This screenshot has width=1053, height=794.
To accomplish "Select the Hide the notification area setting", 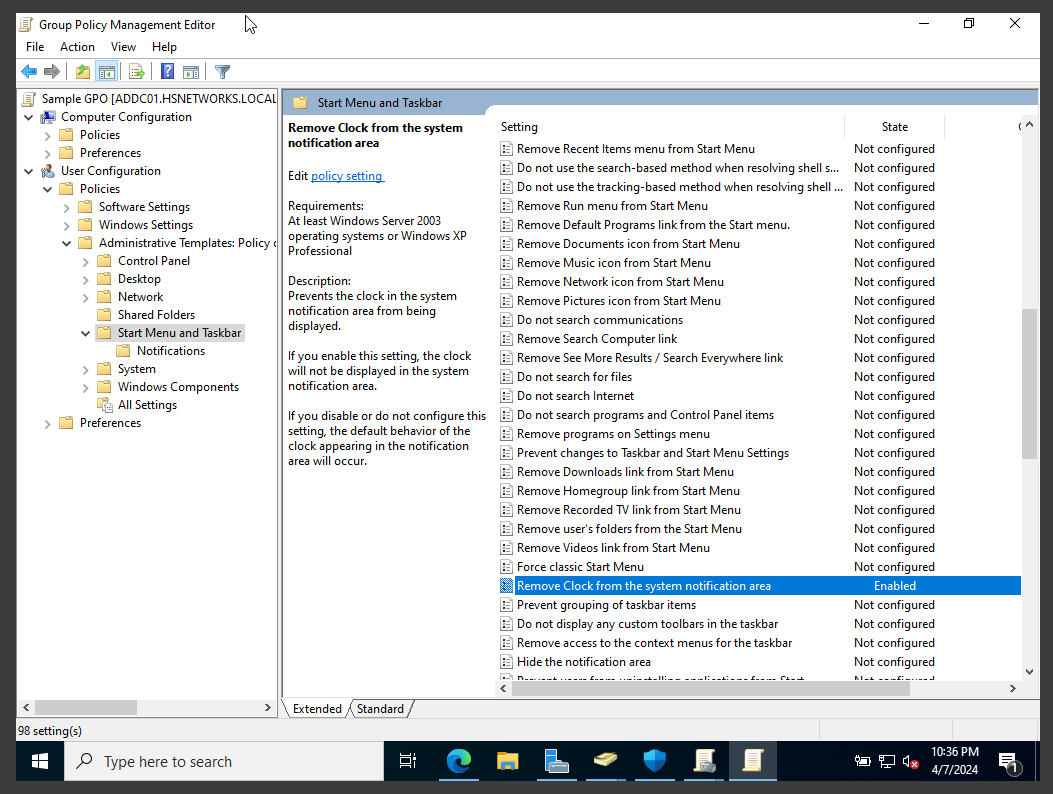I will point(583,661).
